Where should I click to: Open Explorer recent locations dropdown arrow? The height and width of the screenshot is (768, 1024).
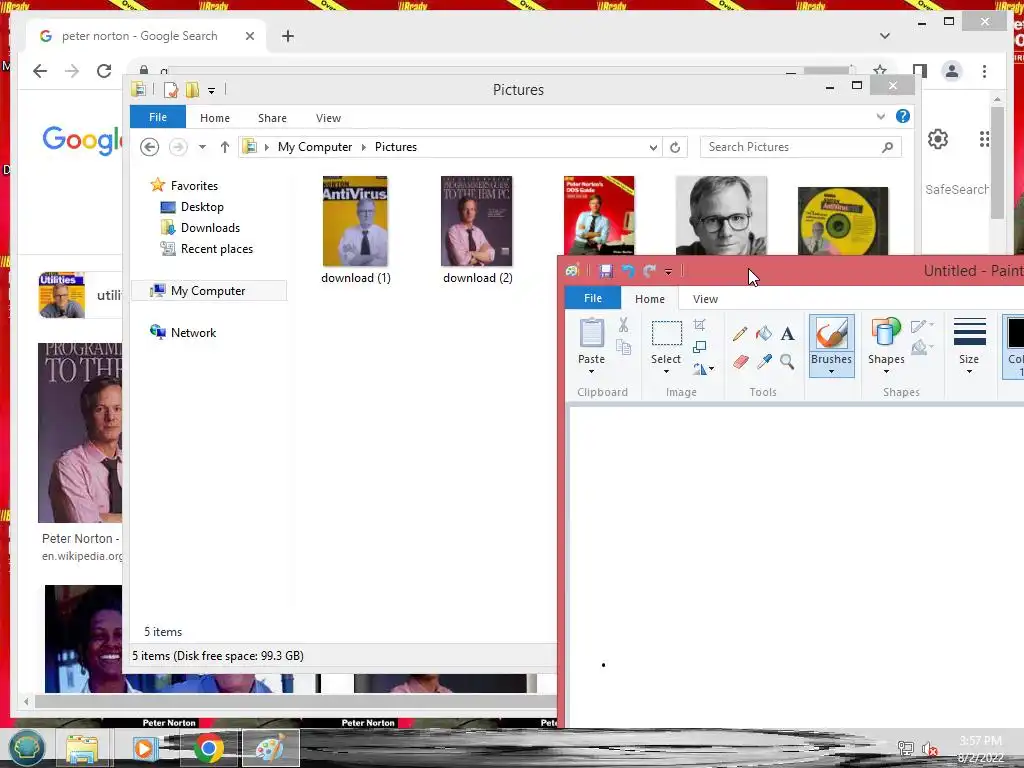(202, 147)
